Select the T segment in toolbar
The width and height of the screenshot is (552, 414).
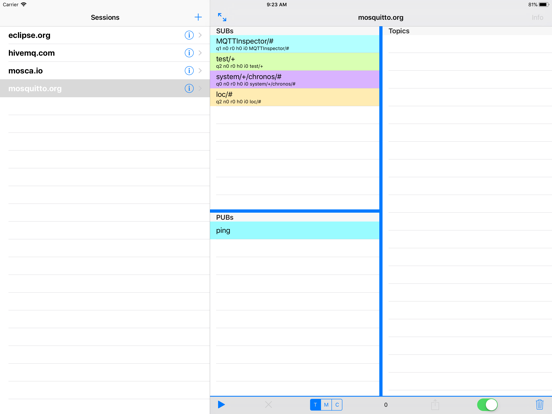pyautogui.click(x=315, y=404)
